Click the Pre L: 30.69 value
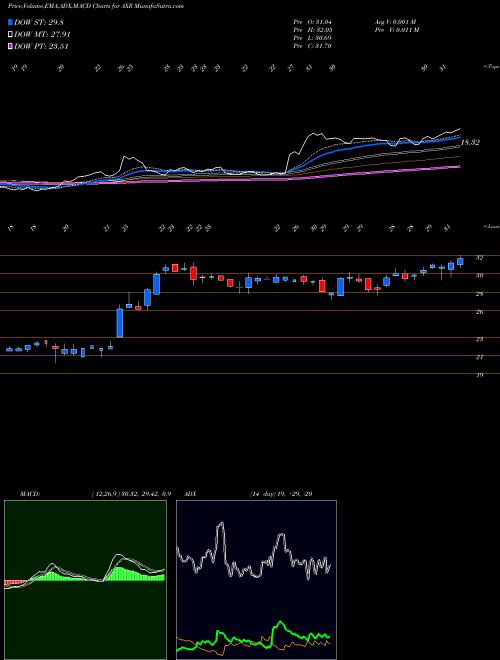Viewport: 500px width, 660px height. click(312, 38)
